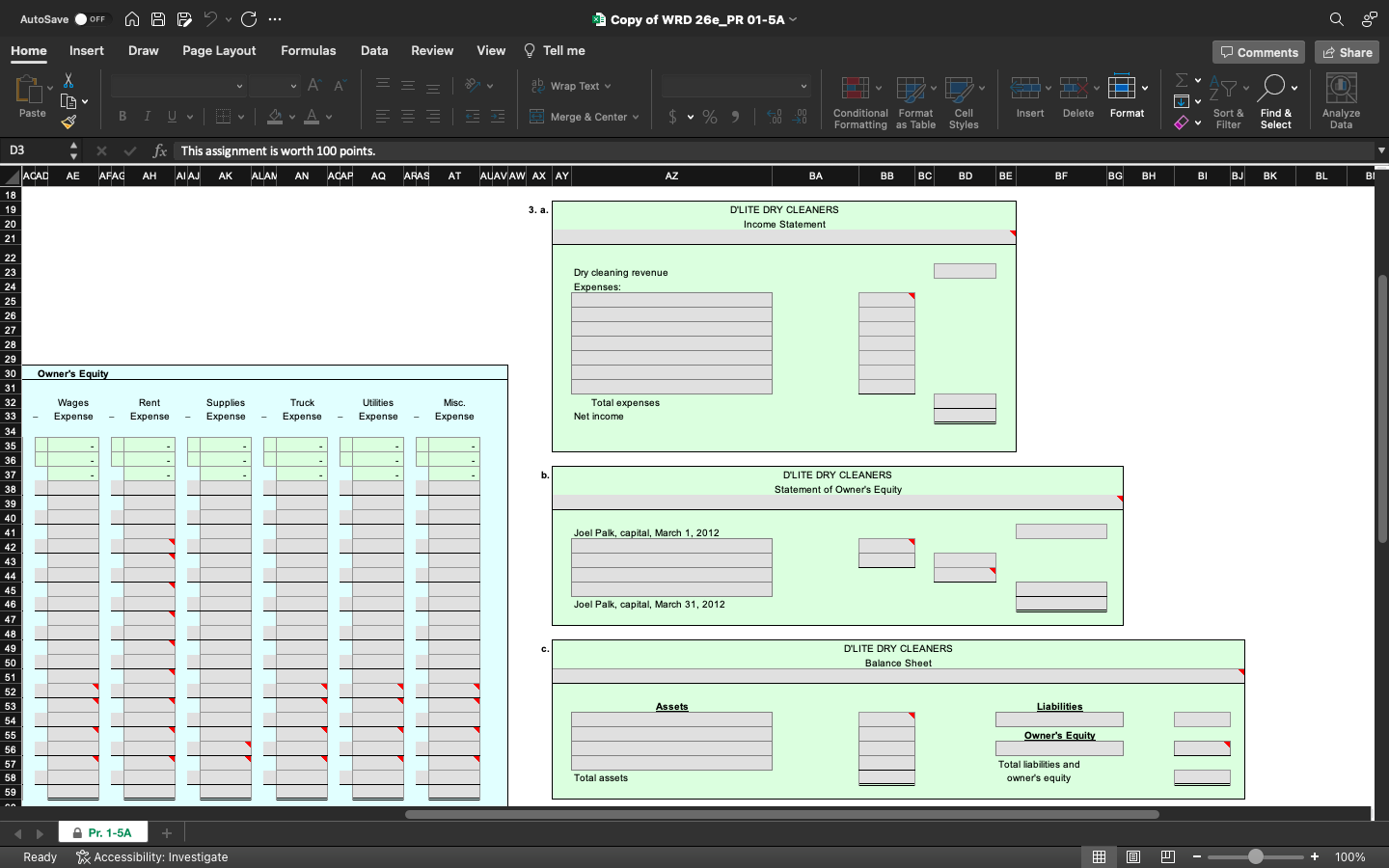Open the Data ribbon tab
This screenshot has width=1389, height=868.
pyautogui.click(x=374, y=50)
